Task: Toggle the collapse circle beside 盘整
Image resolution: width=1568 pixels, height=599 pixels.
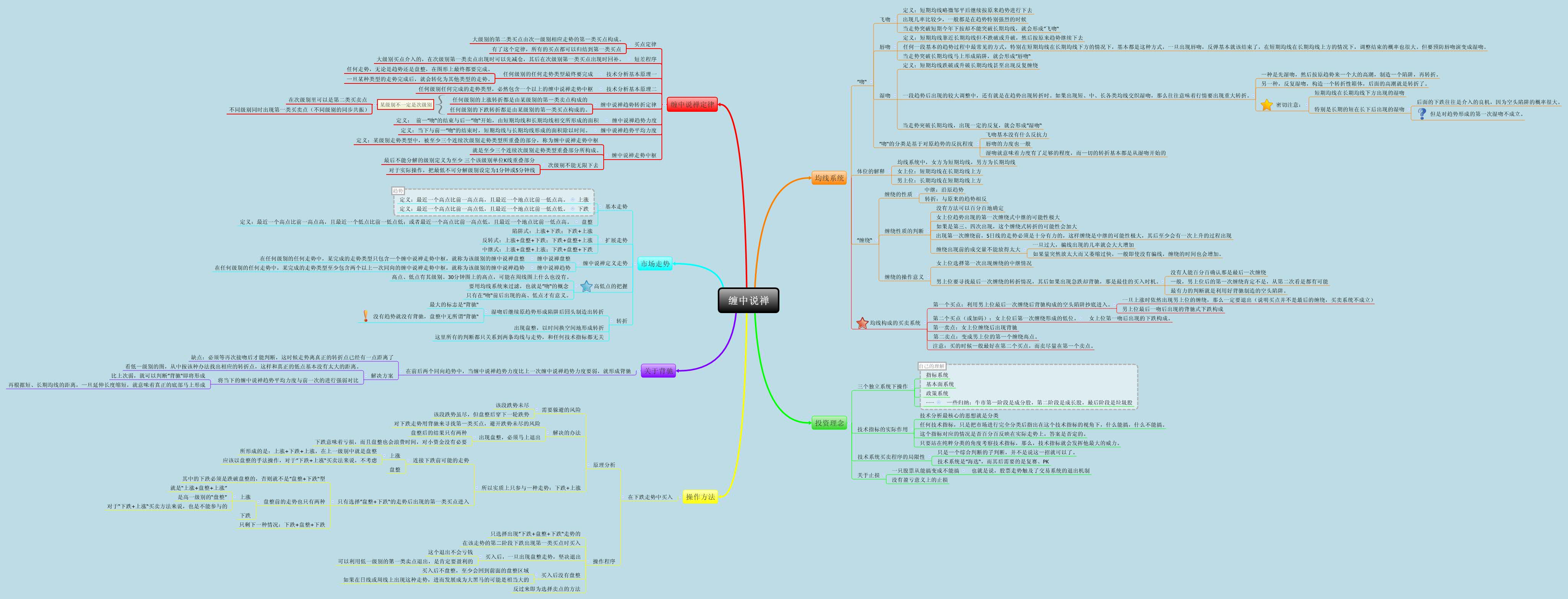Action: [576, 222]
